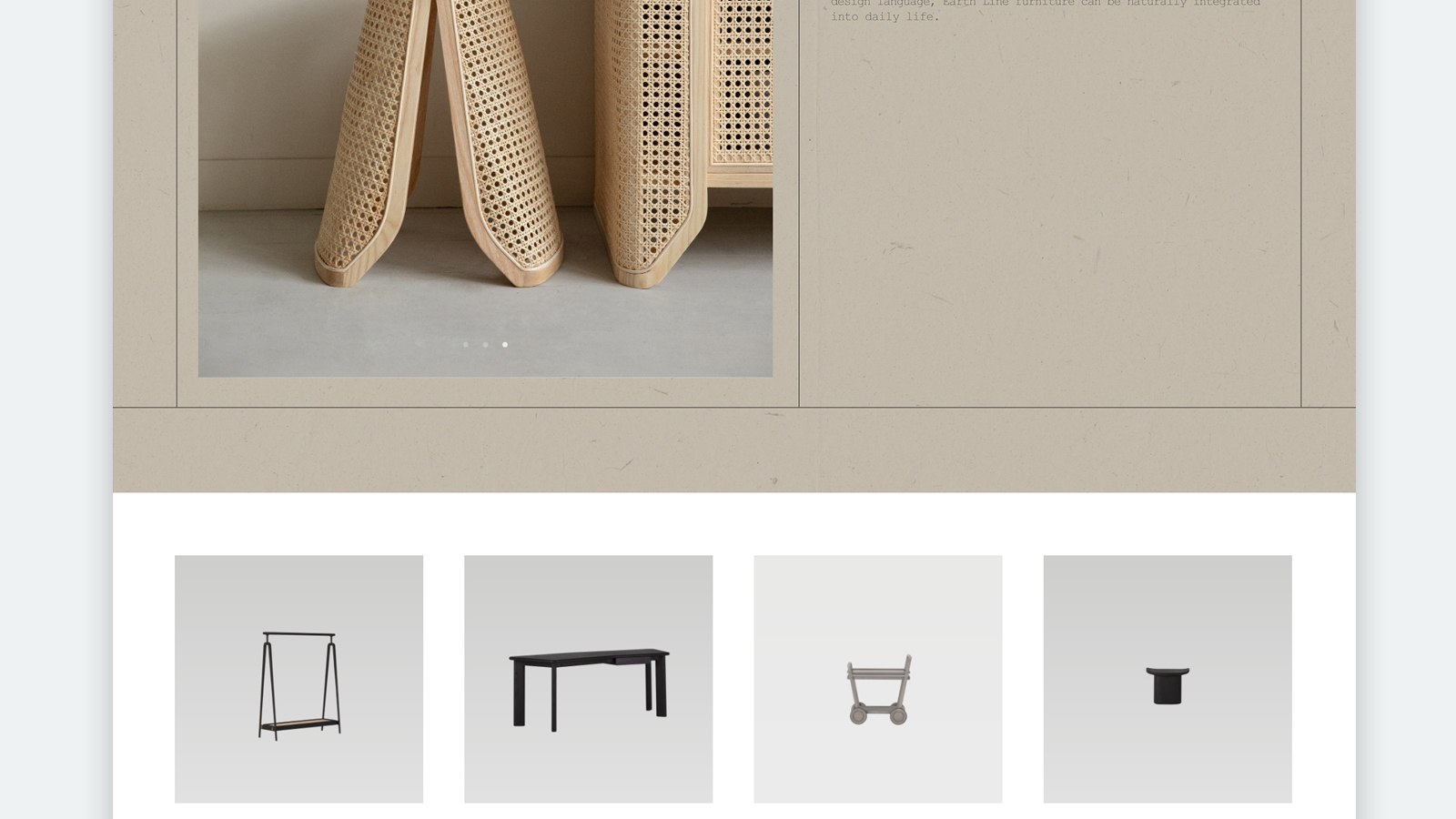Select the active third carousel dot
1456x819 pixels.
tap(505, 345)
